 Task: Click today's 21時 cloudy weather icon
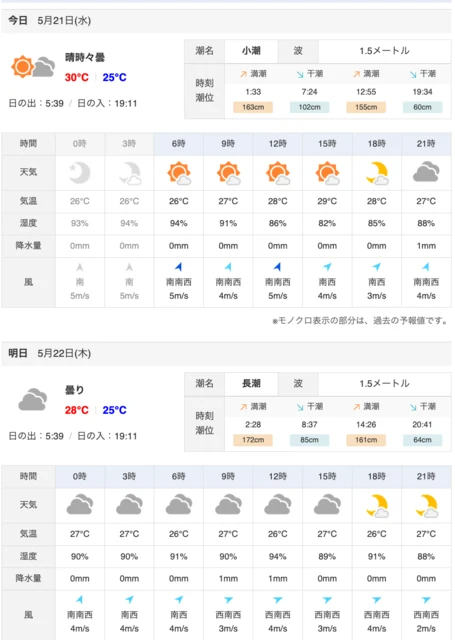pyautogui.click(x=426, y=172)
